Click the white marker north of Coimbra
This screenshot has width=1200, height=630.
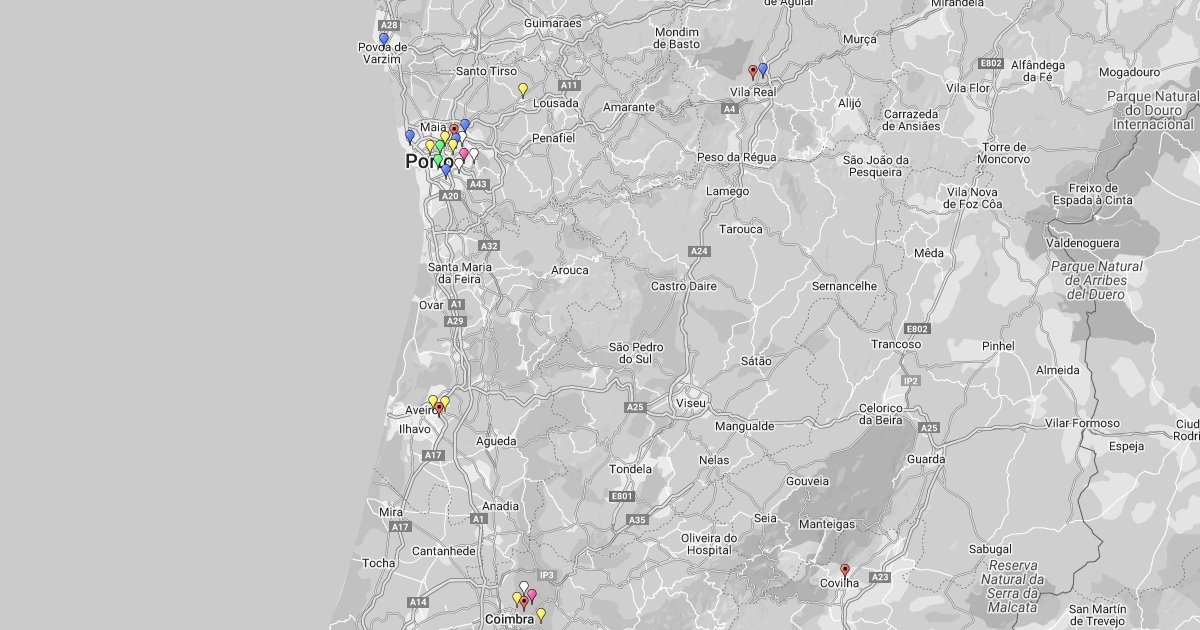coord(523,588)
